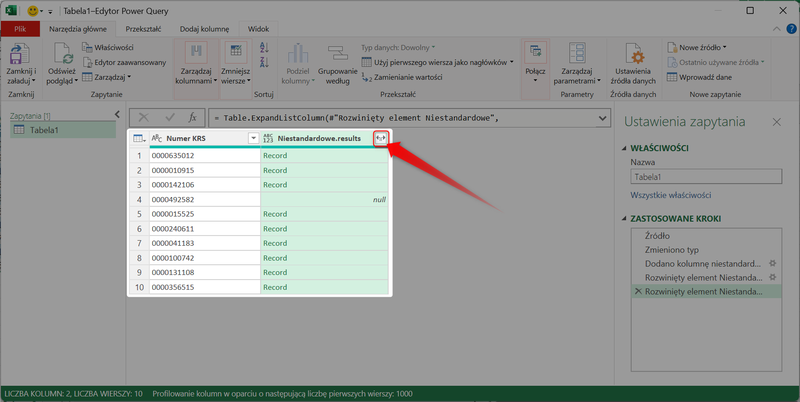This screenshot has width=800, height=402.
Task: Switch to the Narzędzia główne tab
Action: coord(78,29)
